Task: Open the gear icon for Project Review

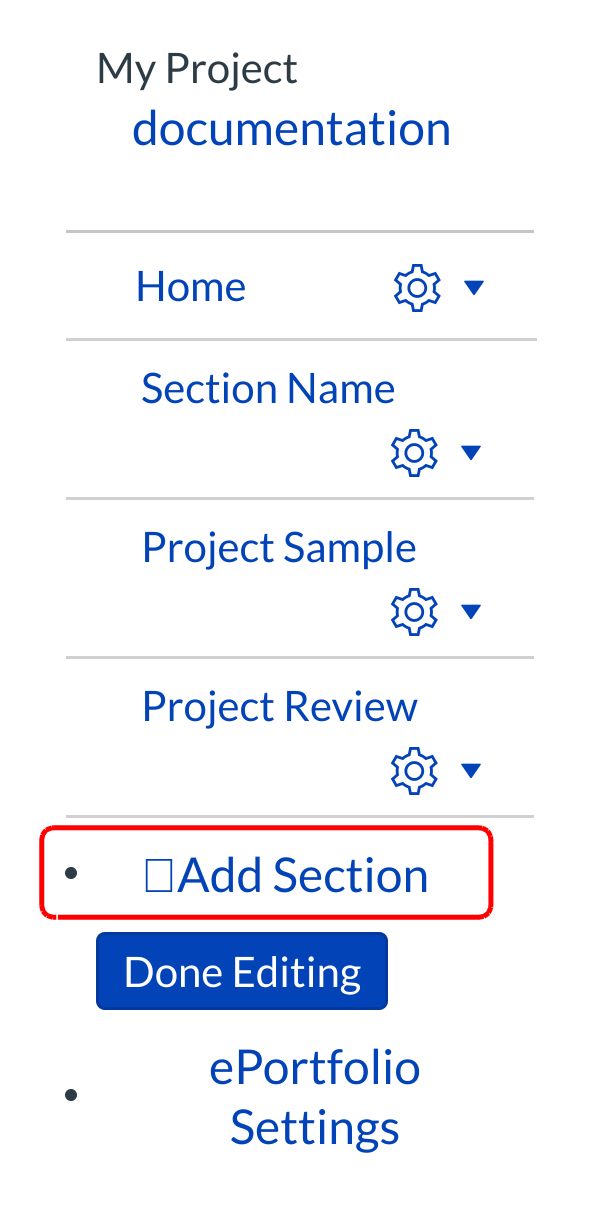Action: click(x=414, y=770)
